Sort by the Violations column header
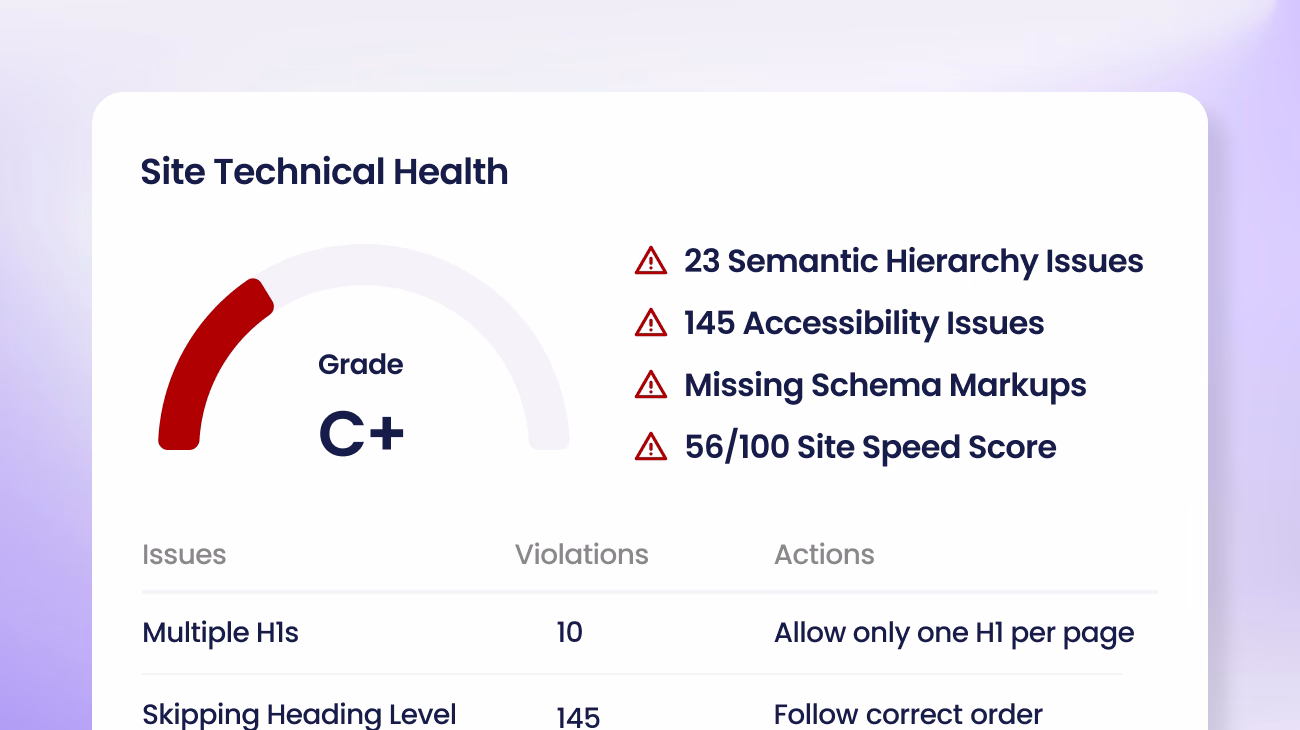 (x=582, y=554)
